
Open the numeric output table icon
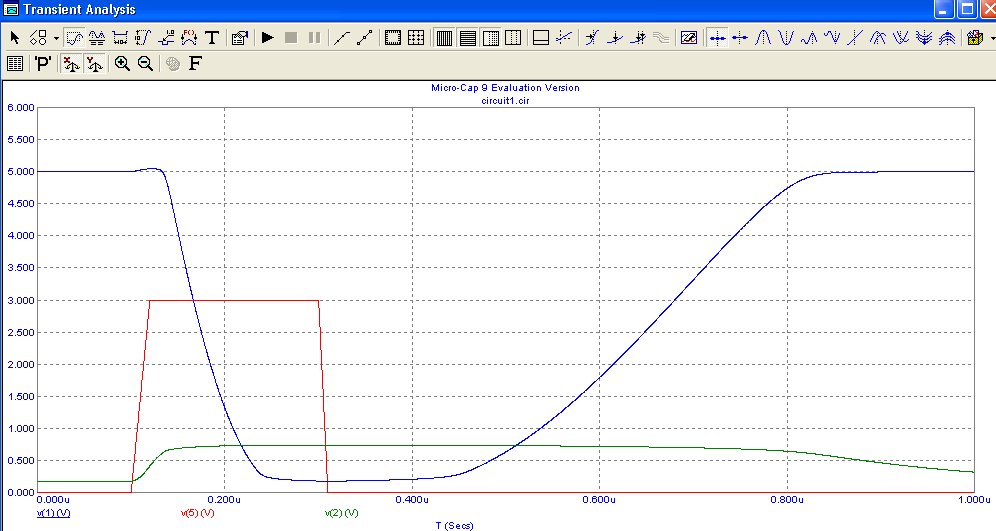coord(15,63)
